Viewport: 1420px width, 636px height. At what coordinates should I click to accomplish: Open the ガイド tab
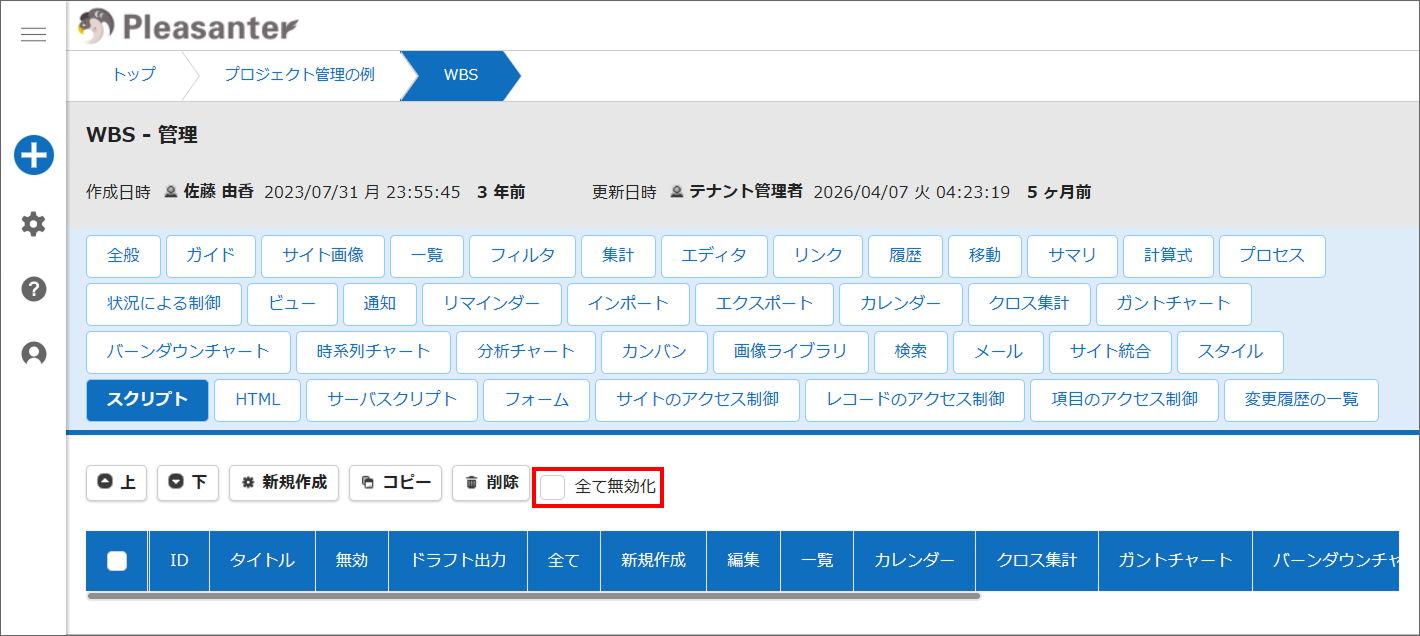click(x=211, y=256)
